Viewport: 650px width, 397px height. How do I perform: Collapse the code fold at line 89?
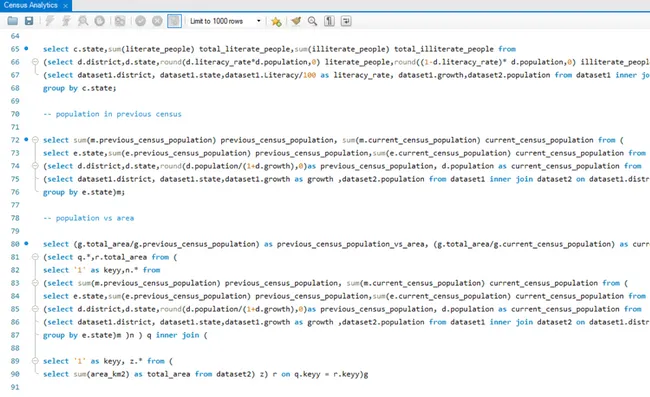coord(35,361)
